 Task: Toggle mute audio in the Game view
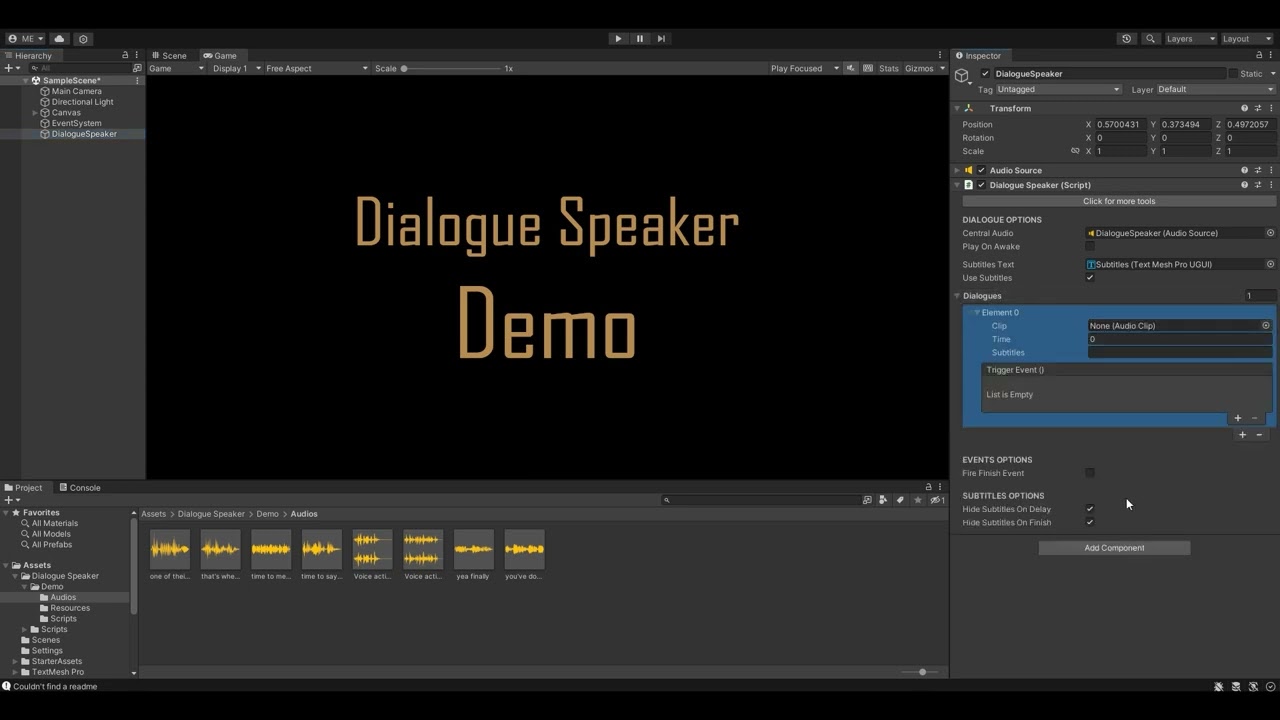(x=851, y=69)
